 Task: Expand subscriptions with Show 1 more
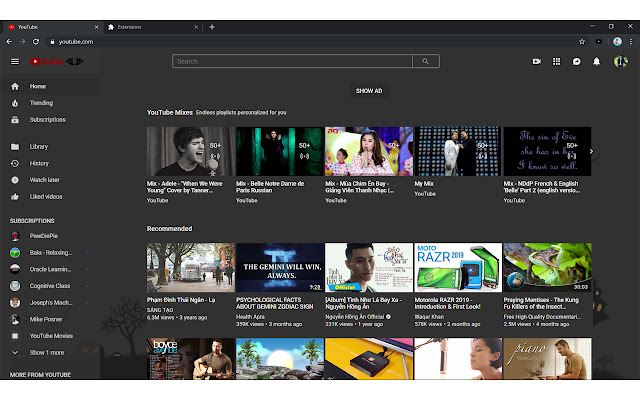coord(46,353)
